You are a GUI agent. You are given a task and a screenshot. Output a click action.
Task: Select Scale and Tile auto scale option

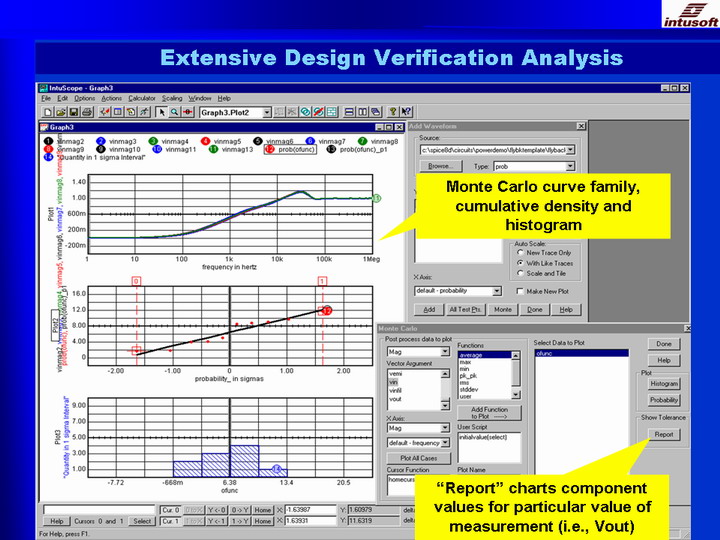point(520,273)
